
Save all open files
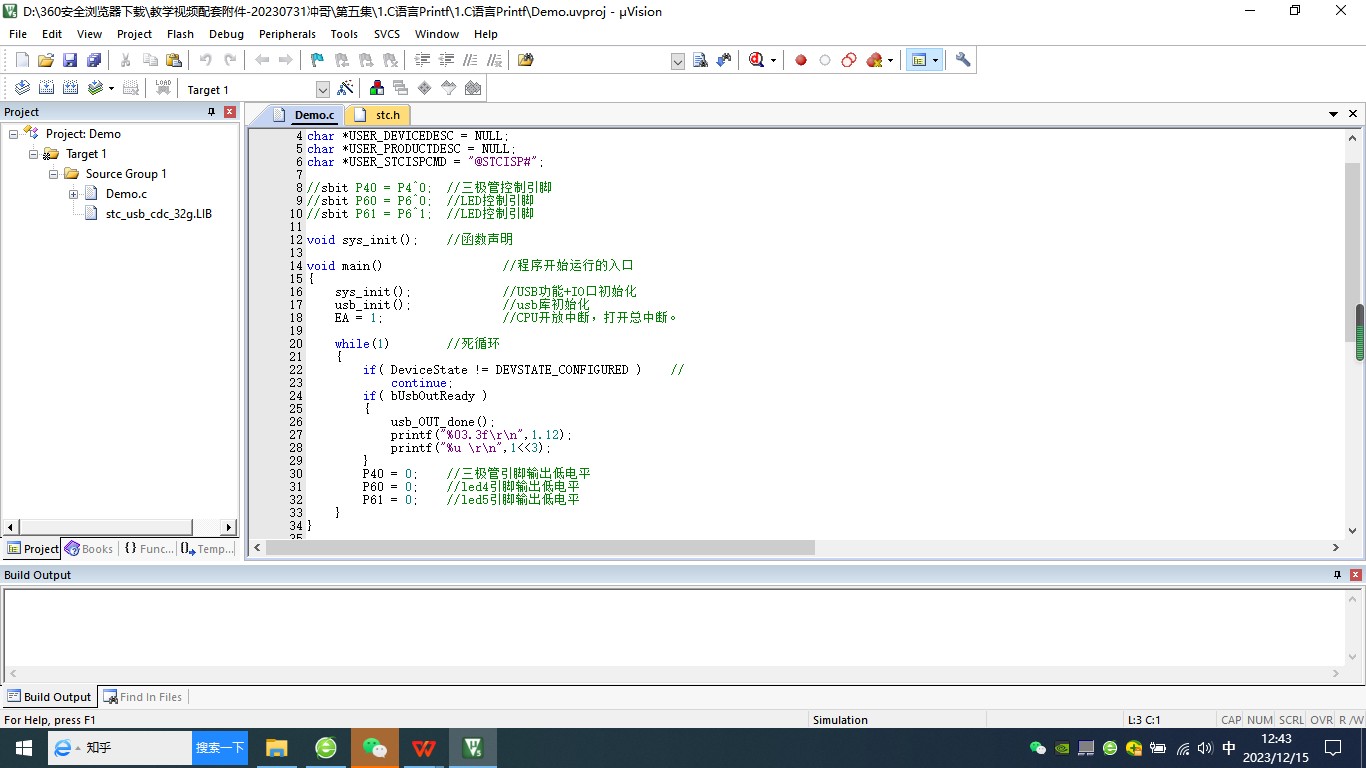point(94,60)
